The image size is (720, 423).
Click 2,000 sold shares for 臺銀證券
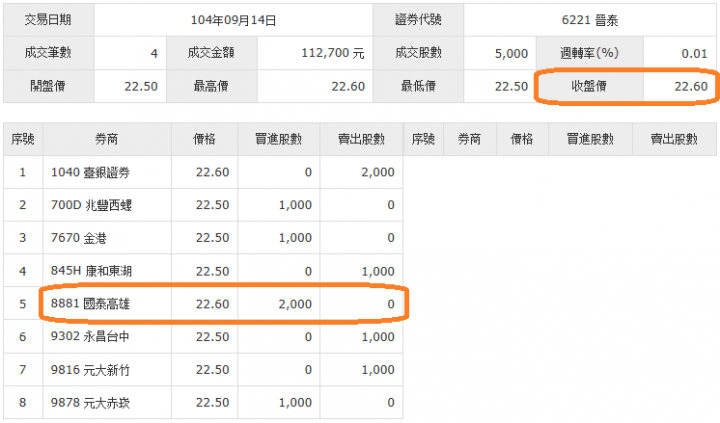coord(377,172)
